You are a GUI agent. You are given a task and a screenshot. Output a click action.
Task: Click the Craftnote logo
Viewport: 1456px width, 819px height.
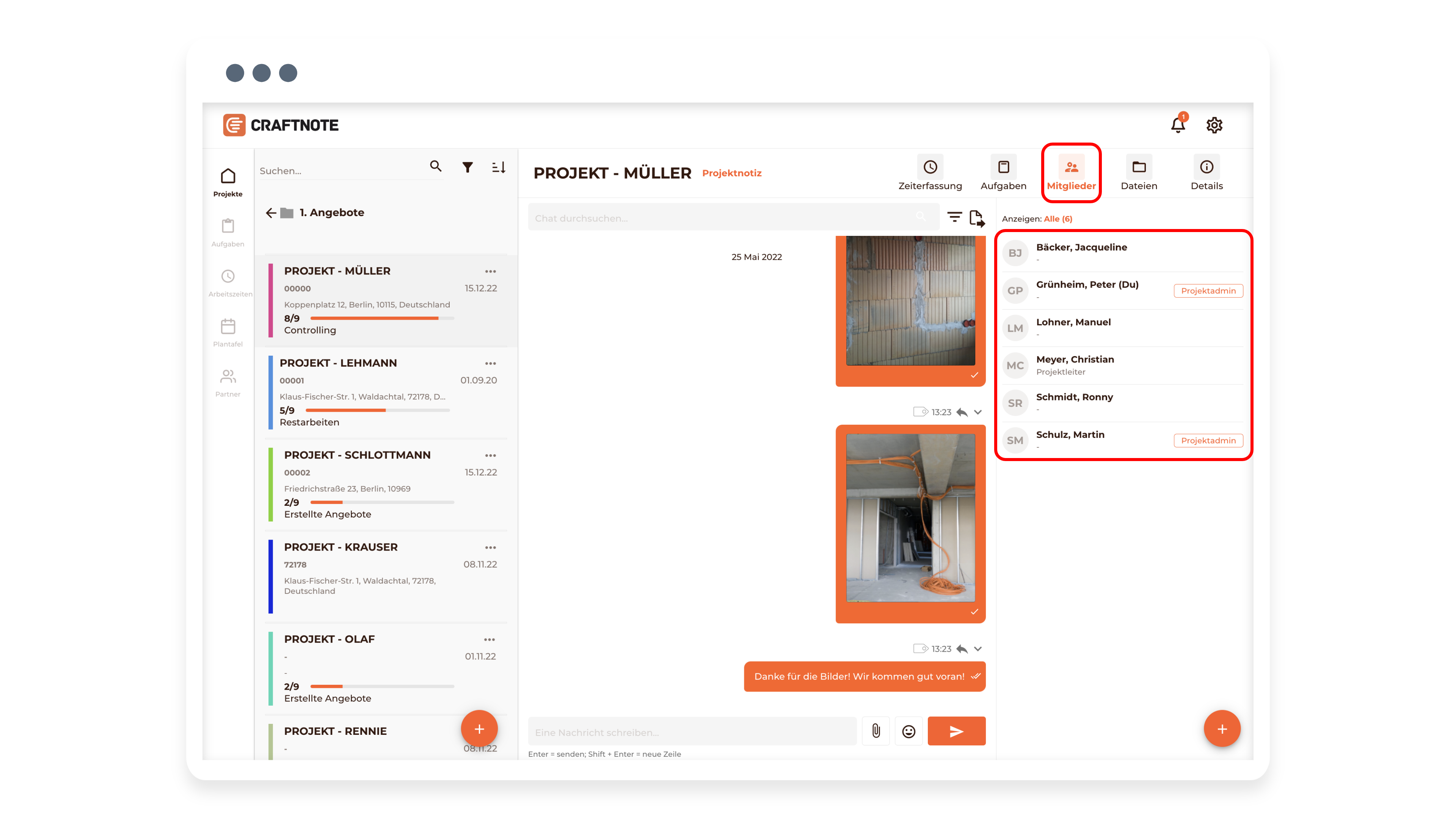point(281,125)
